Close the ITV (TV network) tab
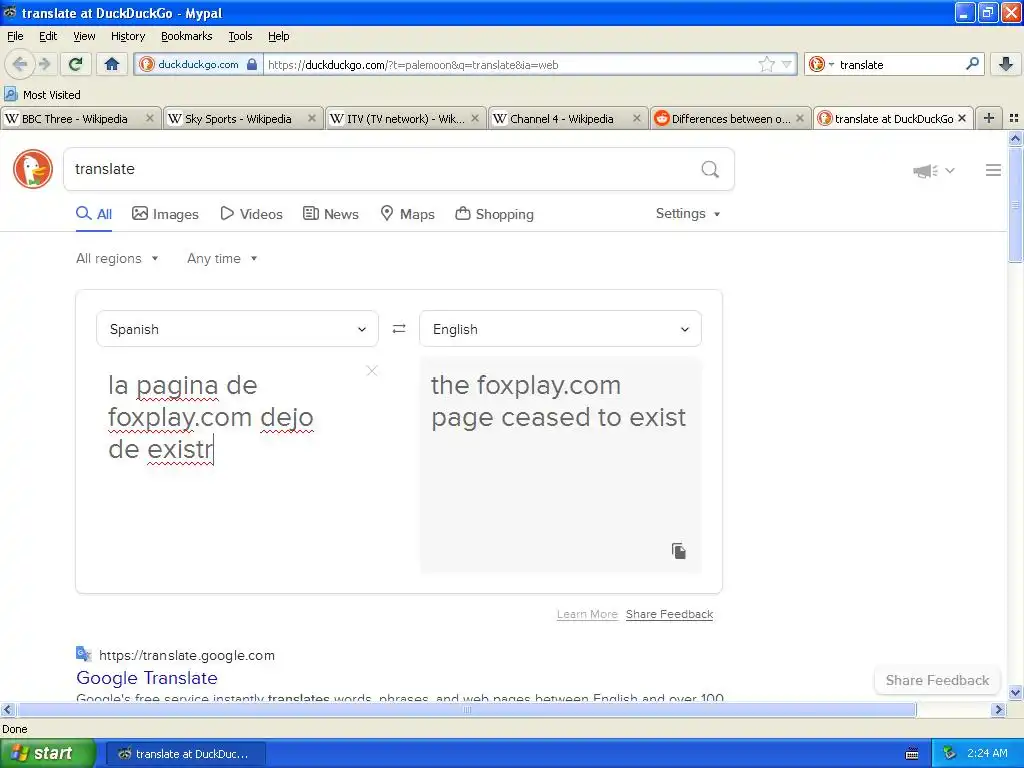Screen dimensions: 1024x768 click(x=475, y=118)
